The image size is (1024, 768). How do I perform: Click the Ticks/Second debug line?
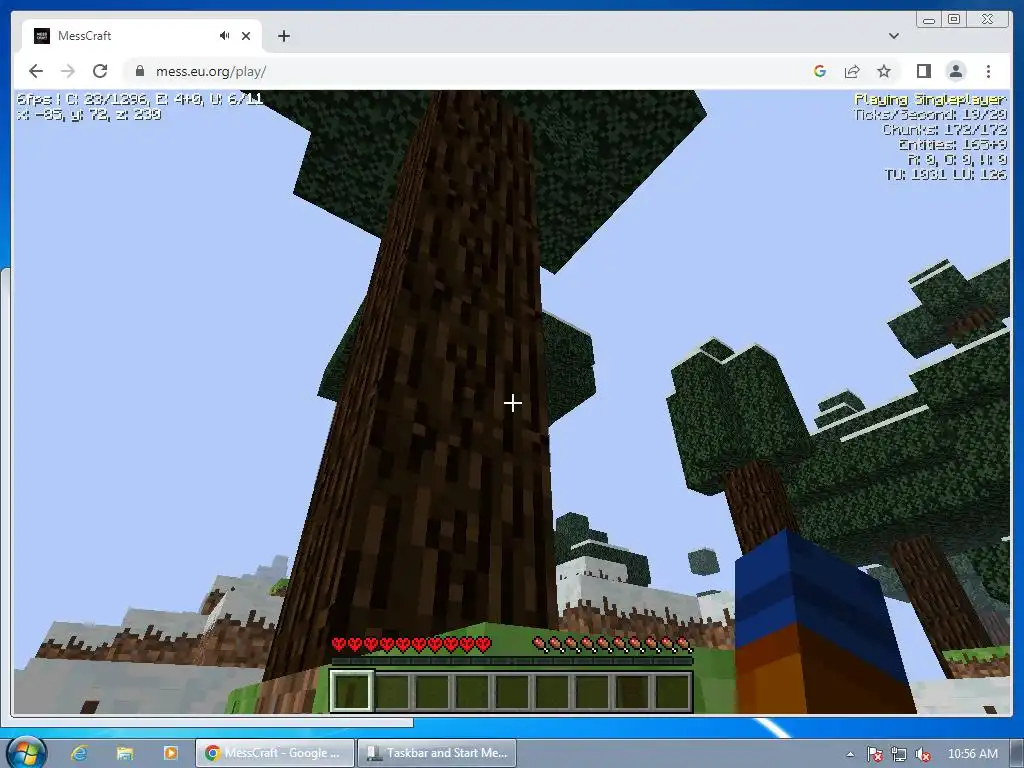click(x=930, y=114)
